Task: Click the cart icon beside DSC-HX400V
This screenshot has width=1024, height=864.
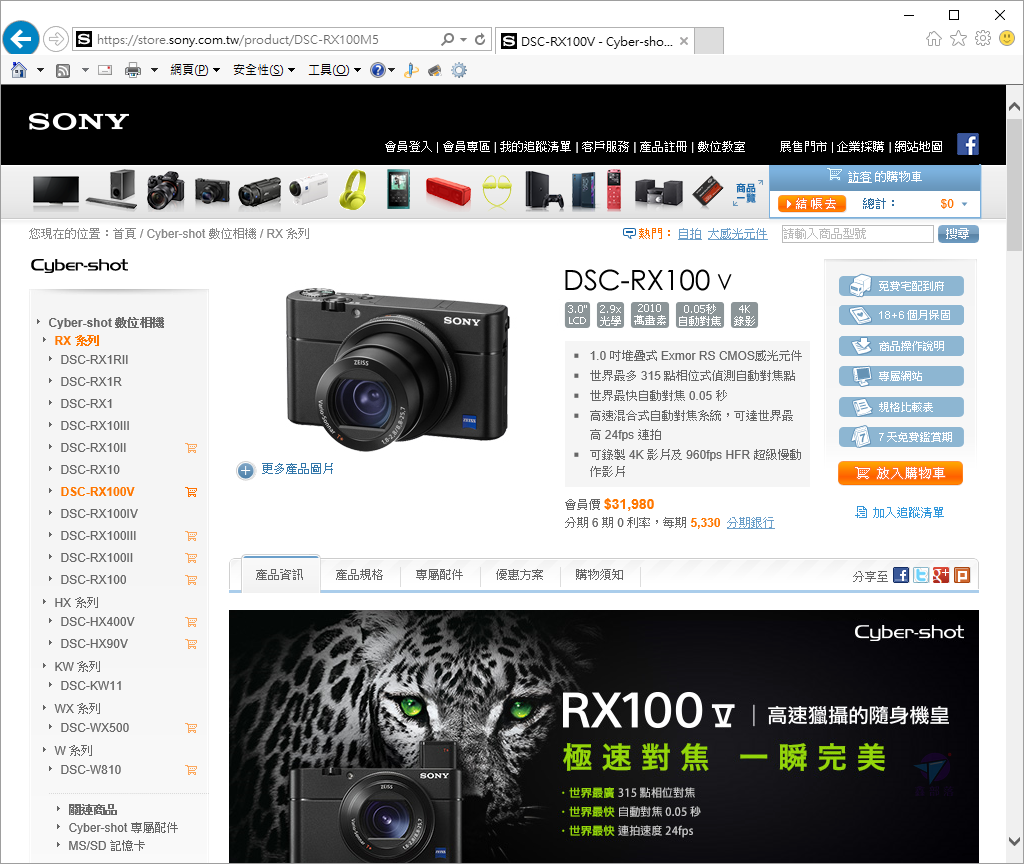Action: pyautogui.click(x=191, y=622)
